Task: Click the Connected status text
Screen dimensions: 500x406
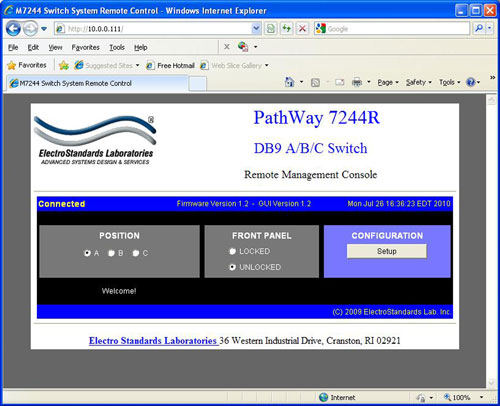Action: tap(62, 204)
